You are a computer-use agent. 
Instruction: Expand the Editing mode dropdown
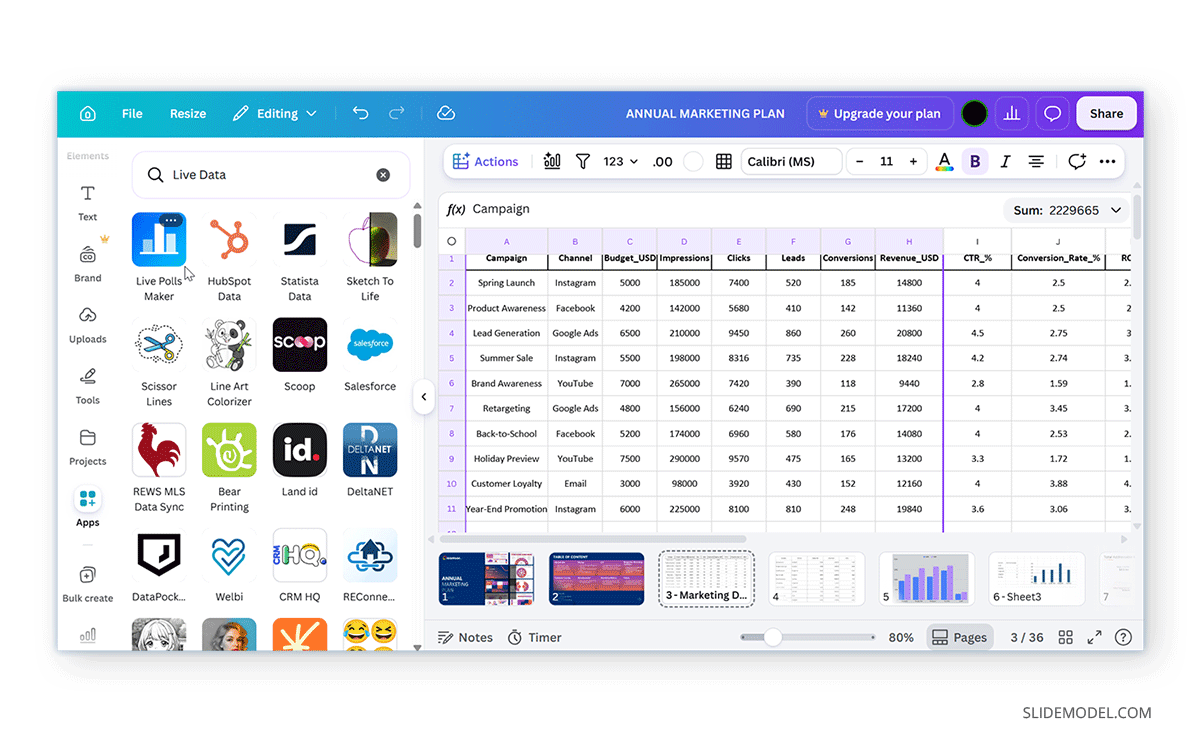click(x=275, y=114)
